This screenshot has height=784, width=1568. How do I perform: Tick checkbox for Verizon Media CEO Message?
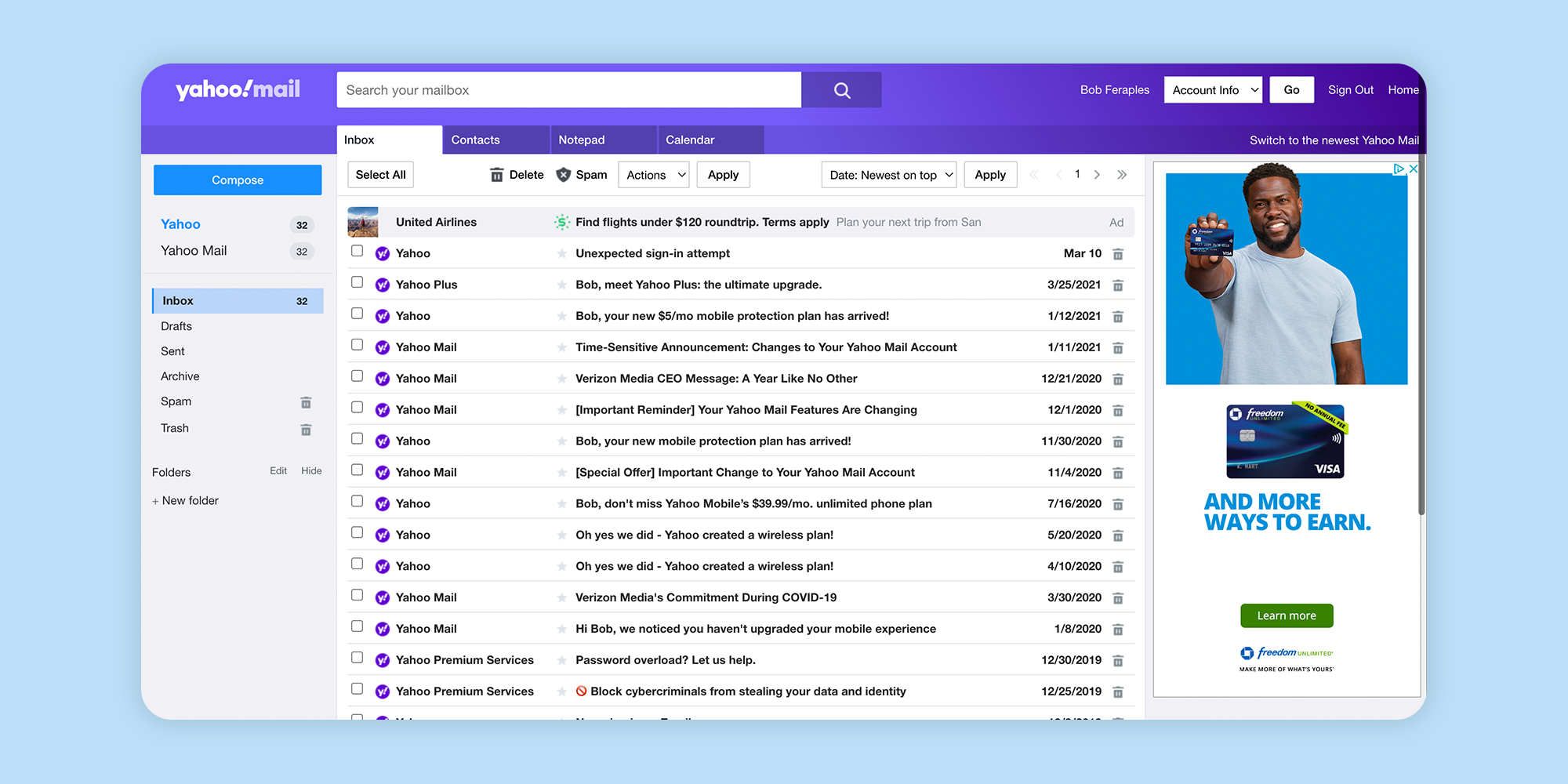coord(357,376)
